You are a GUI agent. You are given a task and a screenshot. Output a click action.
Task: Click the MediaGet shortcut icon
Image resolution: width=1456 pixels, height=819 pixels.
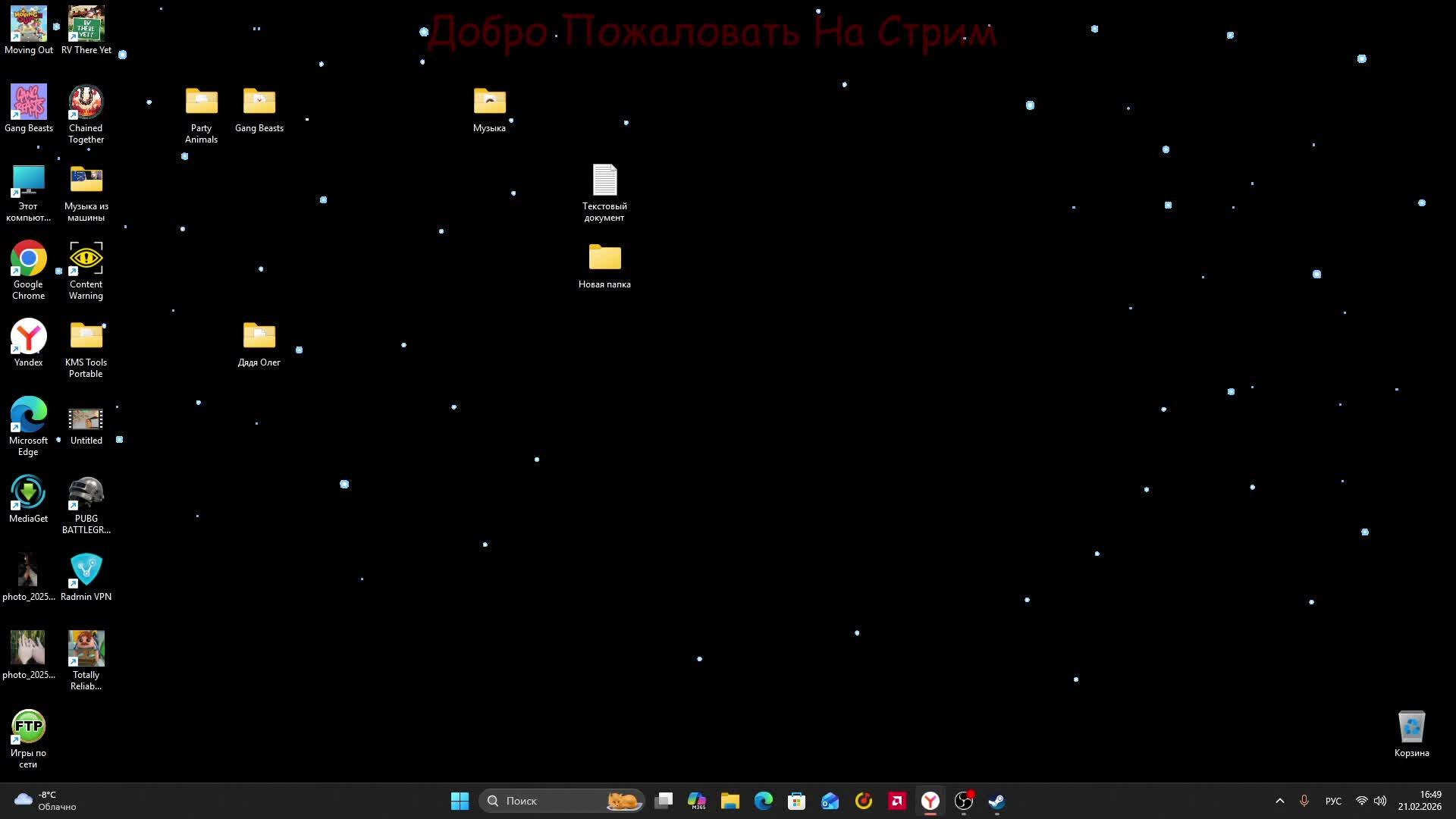[28, 494]
